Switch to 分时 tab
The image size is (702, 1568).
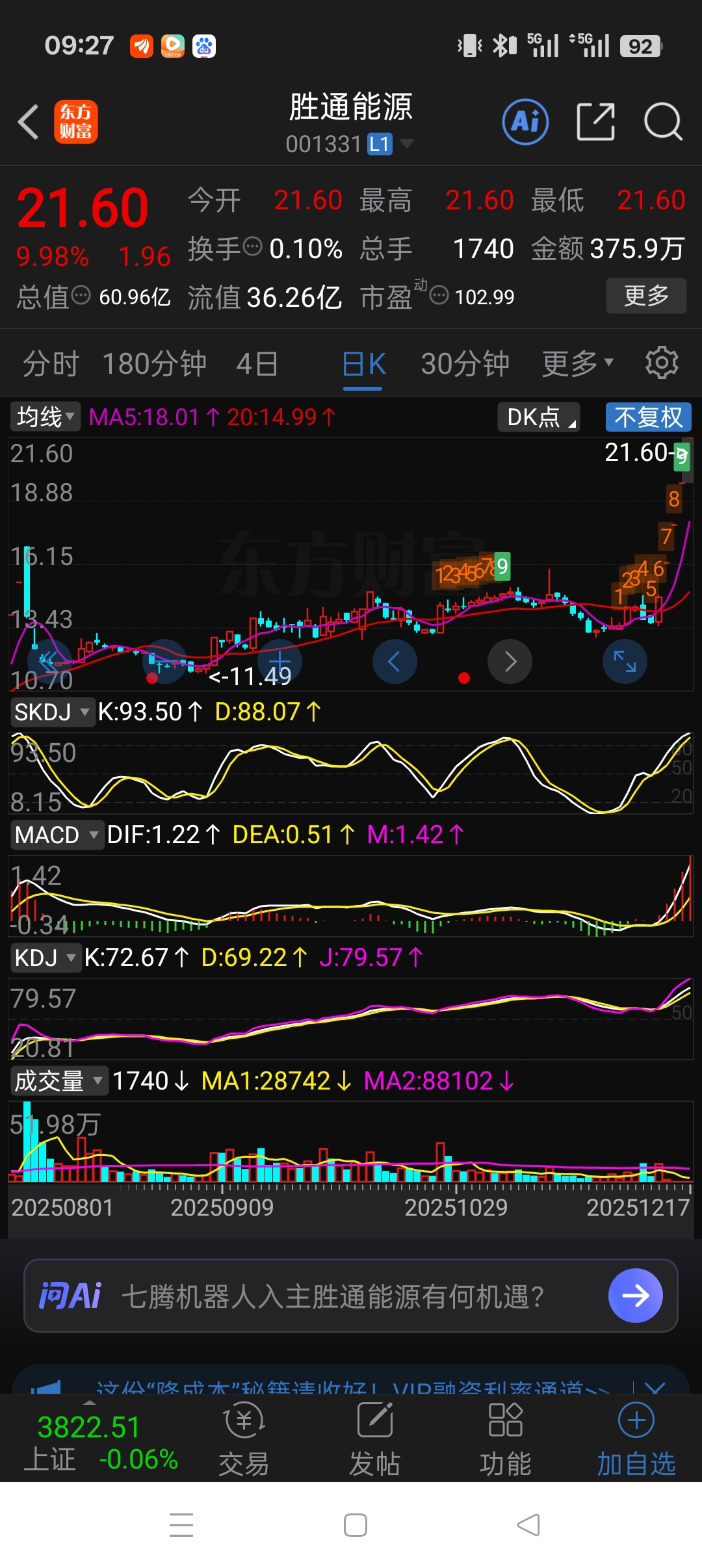click(51, 363)
